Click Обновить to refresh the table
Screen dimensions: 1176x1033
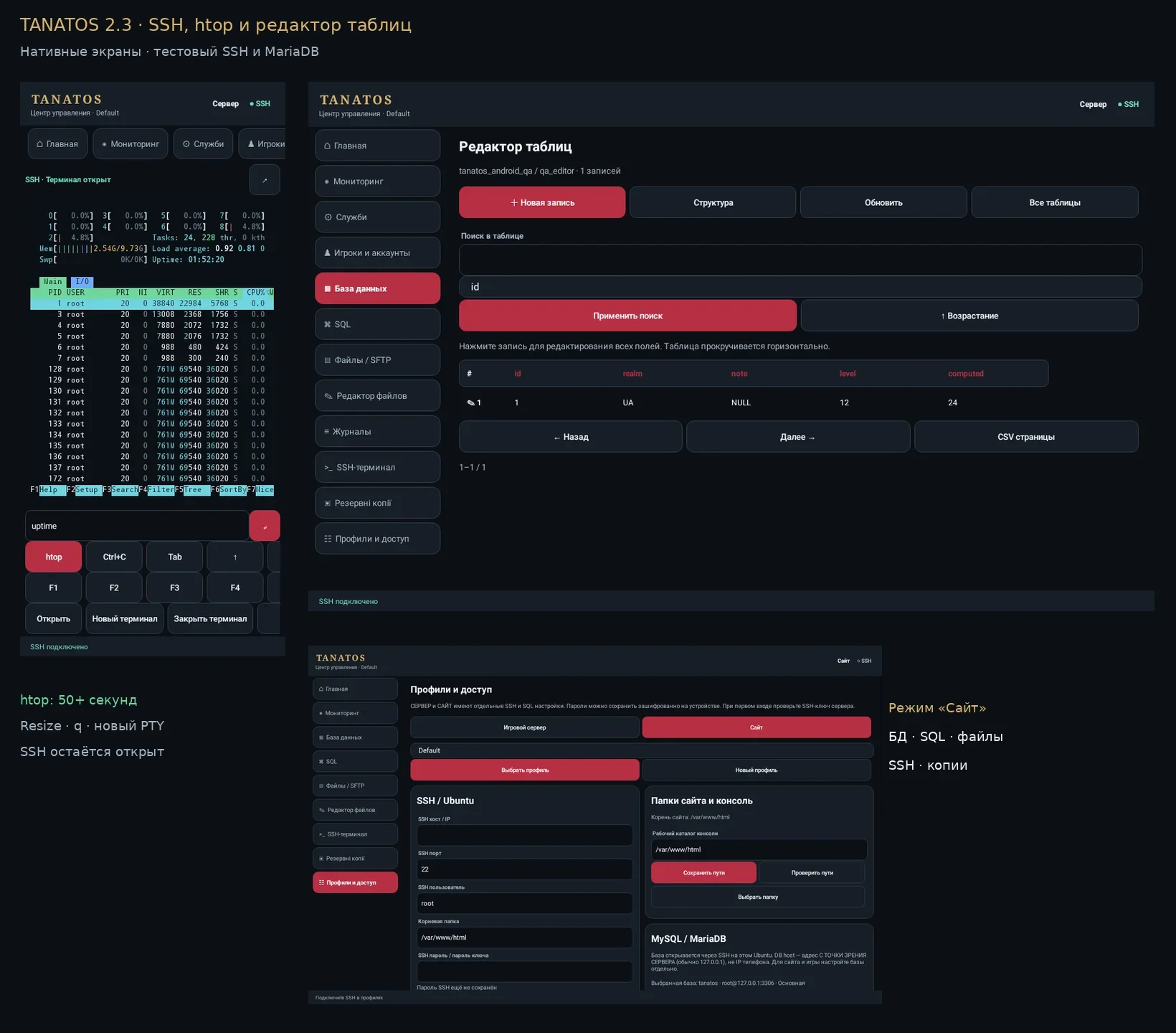click(x=883, y=202)
